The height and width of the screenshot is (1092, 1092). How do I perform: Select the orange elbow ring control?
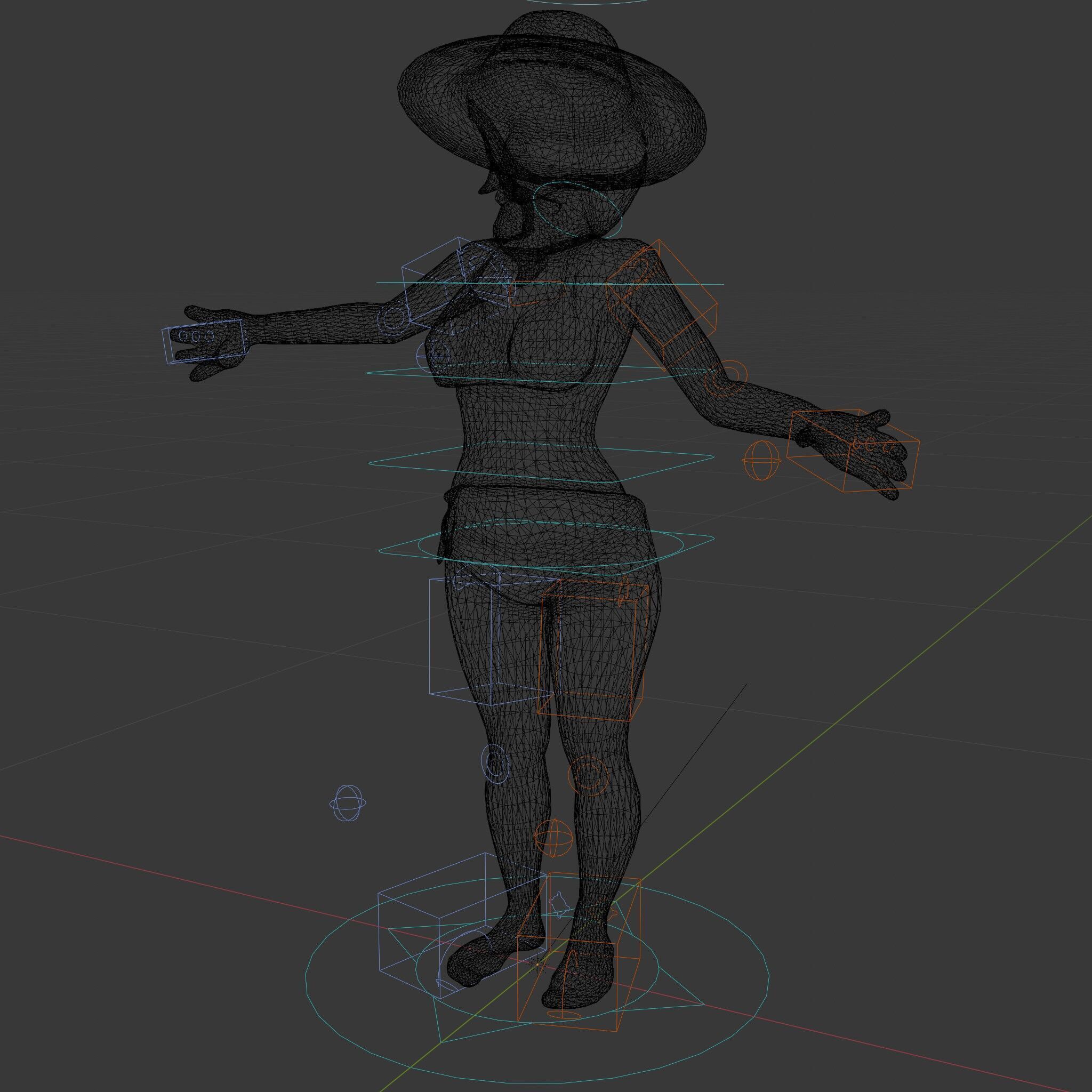point(726,379)
